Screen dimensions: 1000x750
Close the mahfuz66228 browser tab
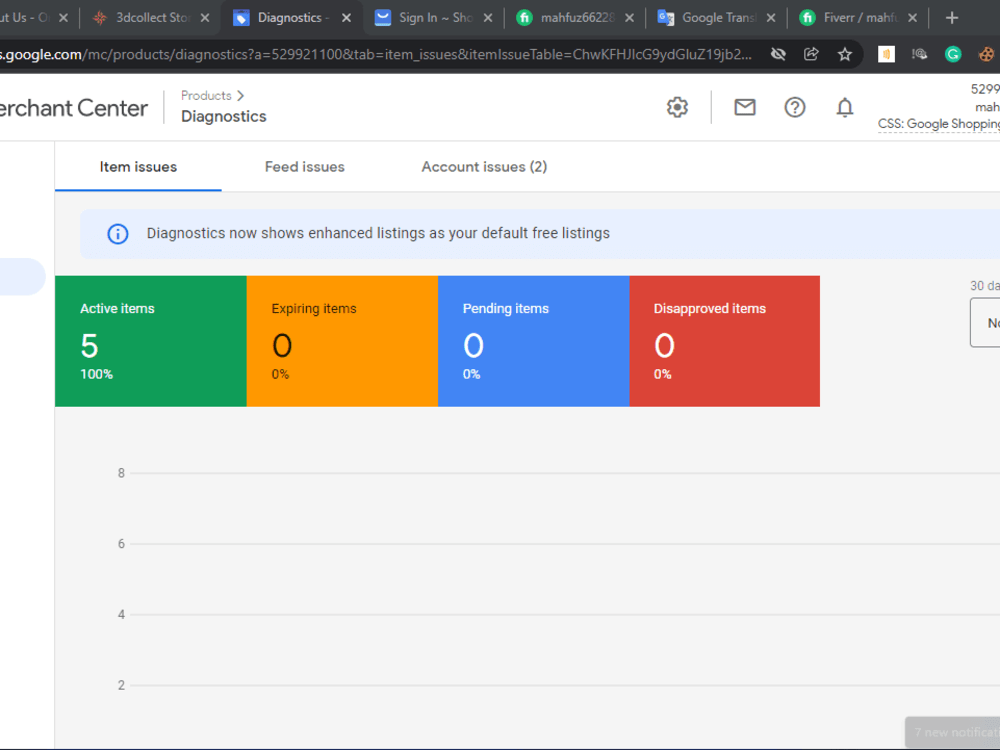tap(629, 18)
